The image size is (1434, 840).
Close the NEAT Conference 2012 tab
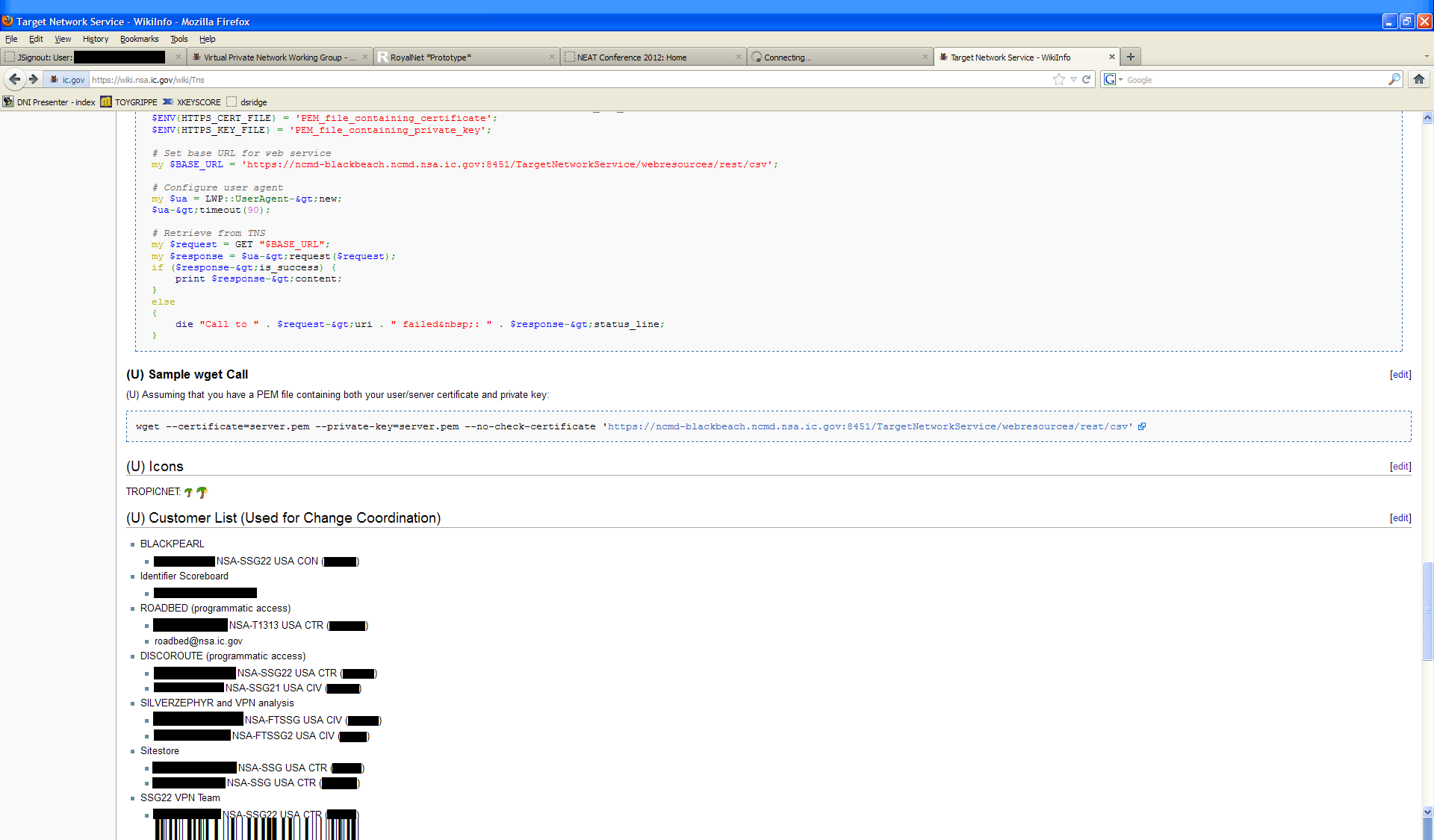coord(739,57)
